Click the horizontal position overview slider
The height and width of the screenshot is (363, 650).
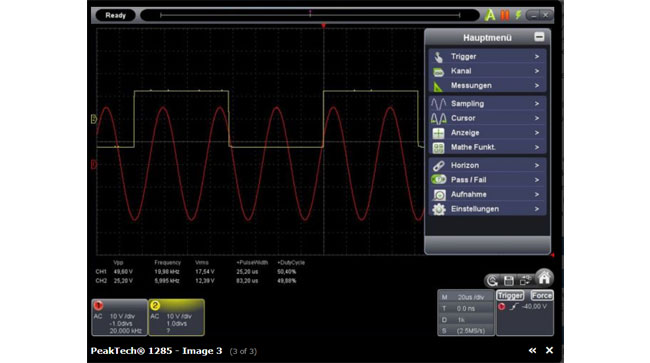tap(310, 15)
